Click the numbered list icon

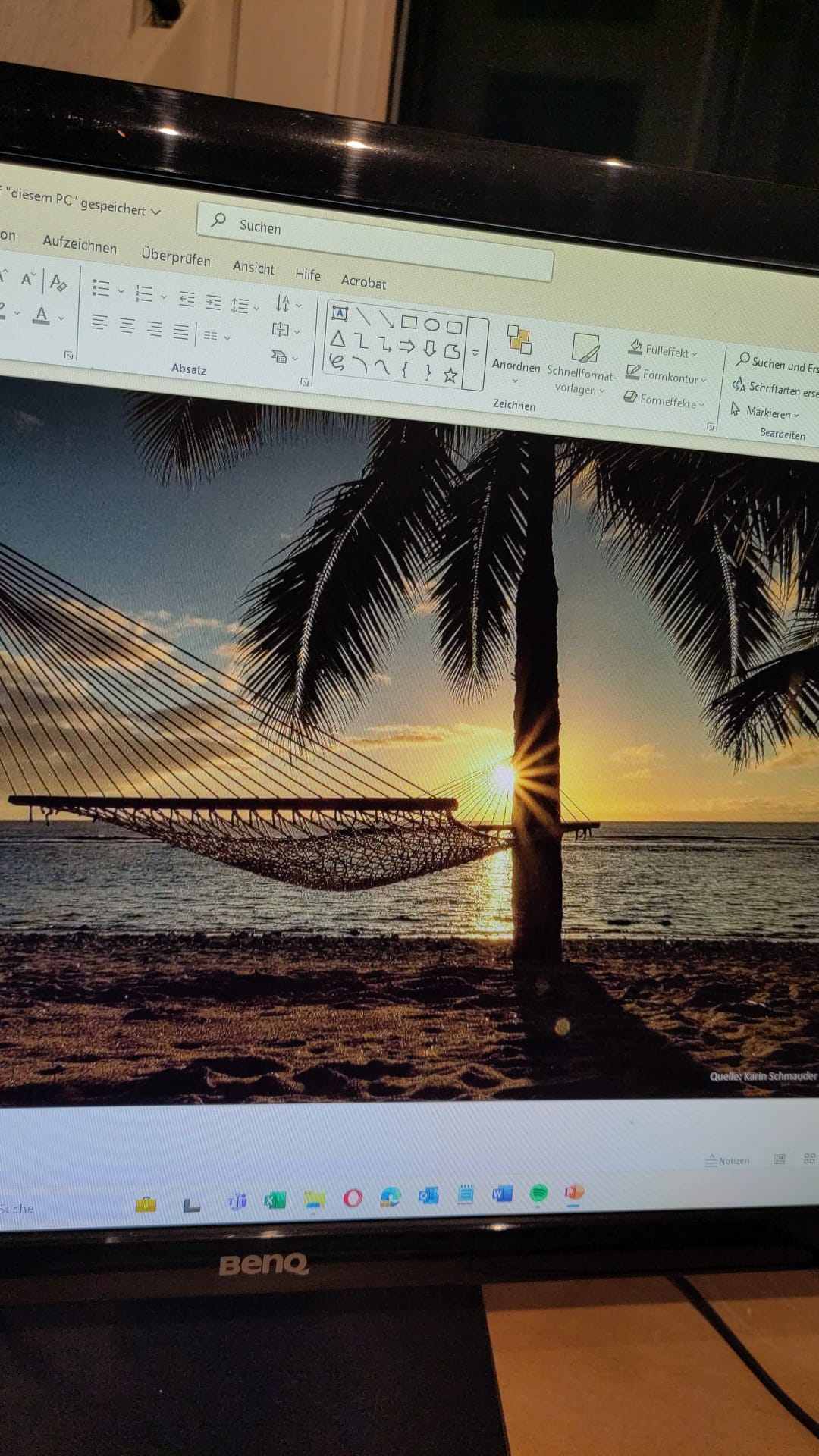tap(143, 293)
